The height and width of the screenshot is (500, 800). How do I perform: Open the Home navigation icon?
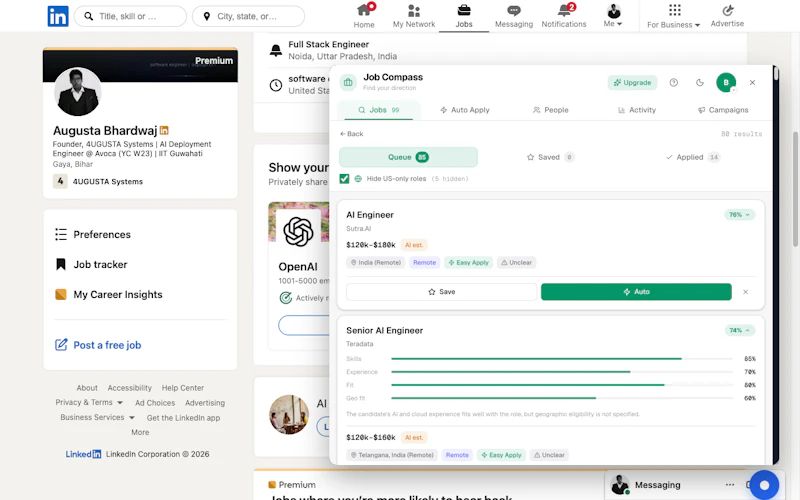(x=363, y=10)
